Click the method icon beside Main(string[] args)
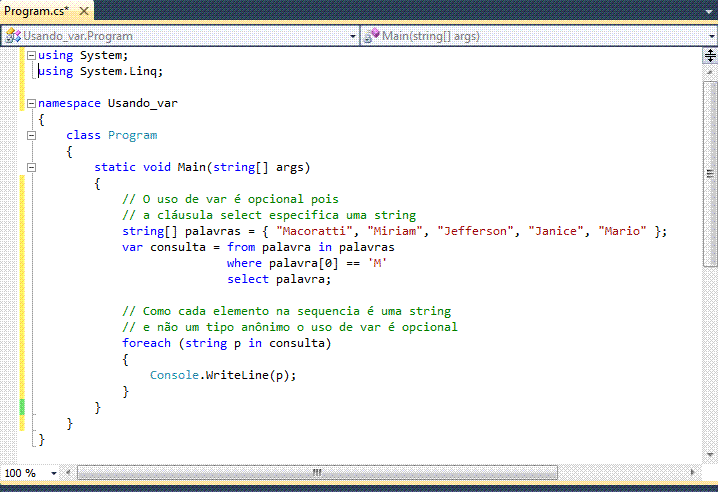The width and height of the screenshot is (718, 492). (372, 36)
